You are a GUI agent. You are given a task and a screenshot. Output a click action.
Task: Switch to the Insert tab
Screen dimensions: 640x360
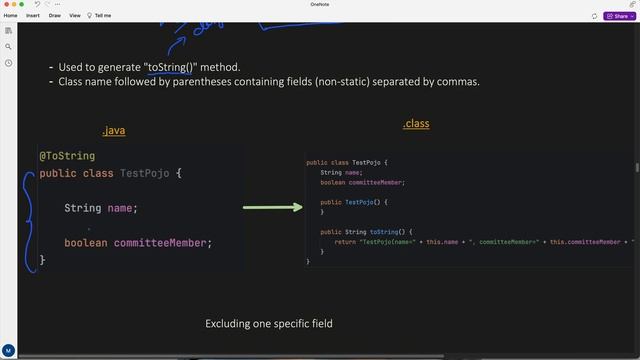(33, 16)
